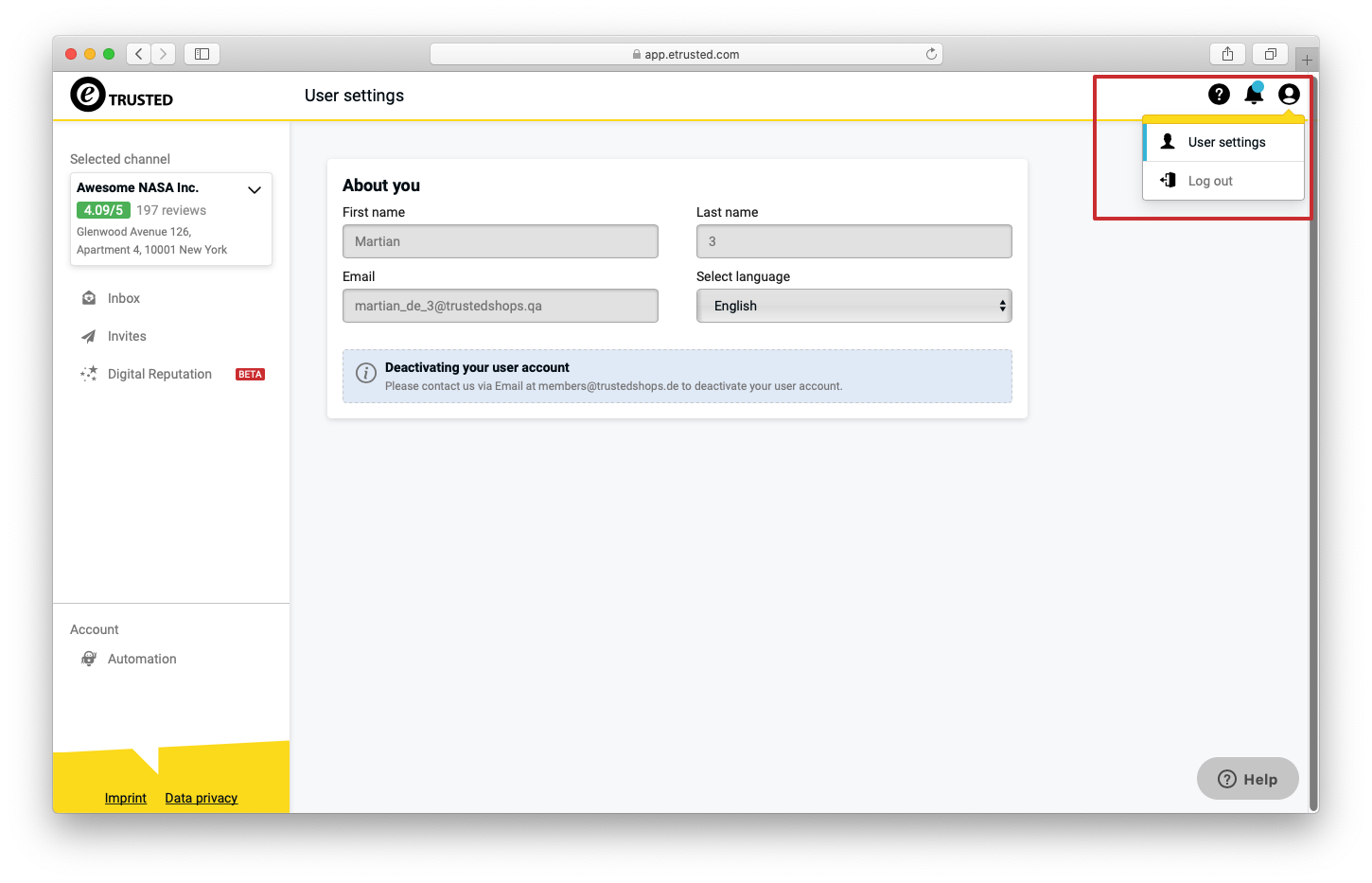Click the 4.09/5 rating badge
This screenshot has width=1372, height=883.
pyautogui.click(x=103, y=210)
